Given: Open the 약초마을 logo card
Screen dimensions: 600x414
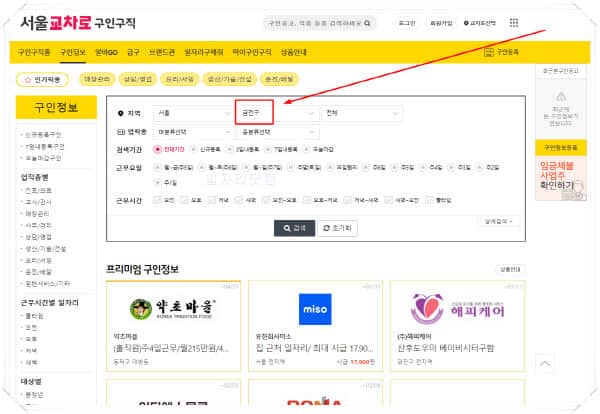Looking at the screenshot, I should 173,326.
